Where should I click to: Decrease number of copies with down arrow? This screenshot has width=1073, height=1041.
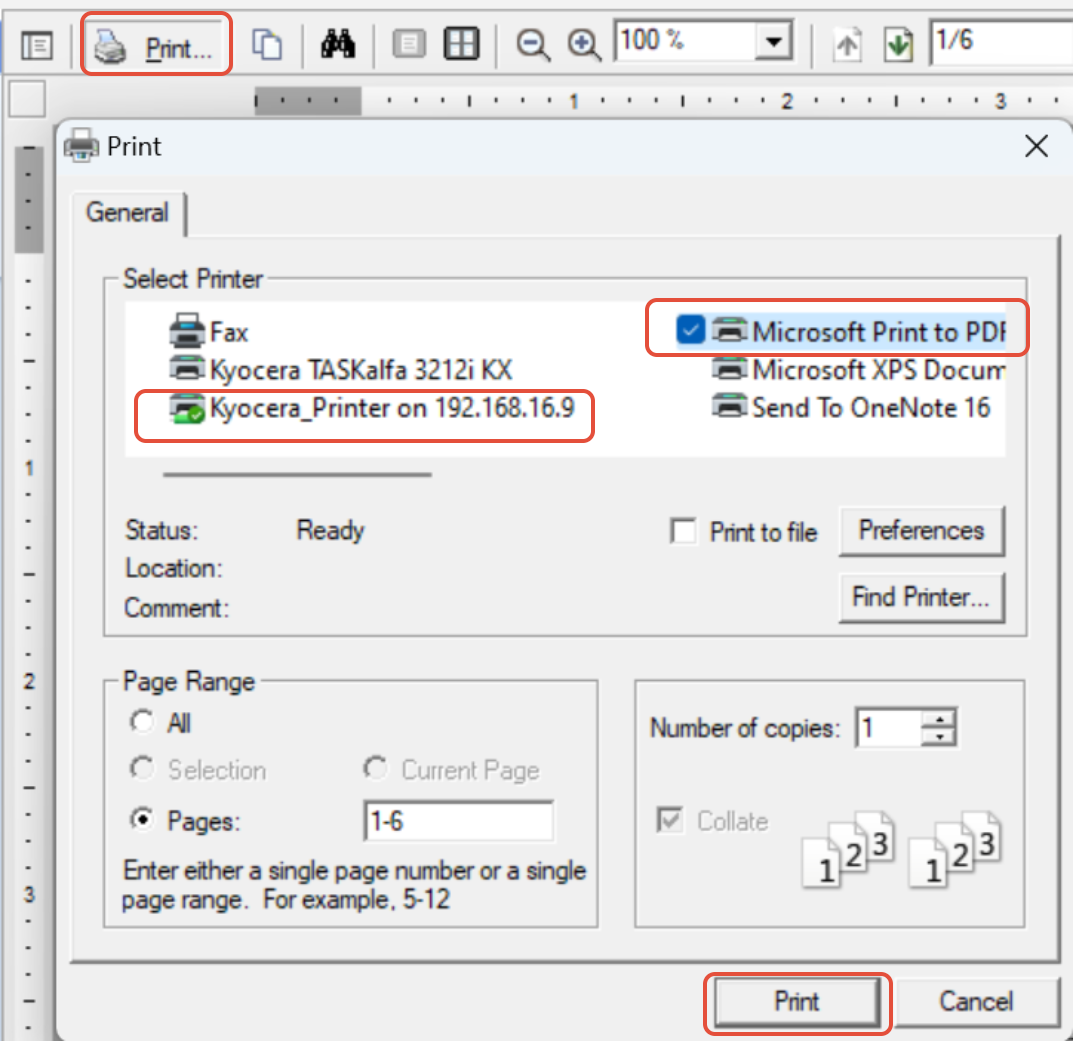[940, 737]
